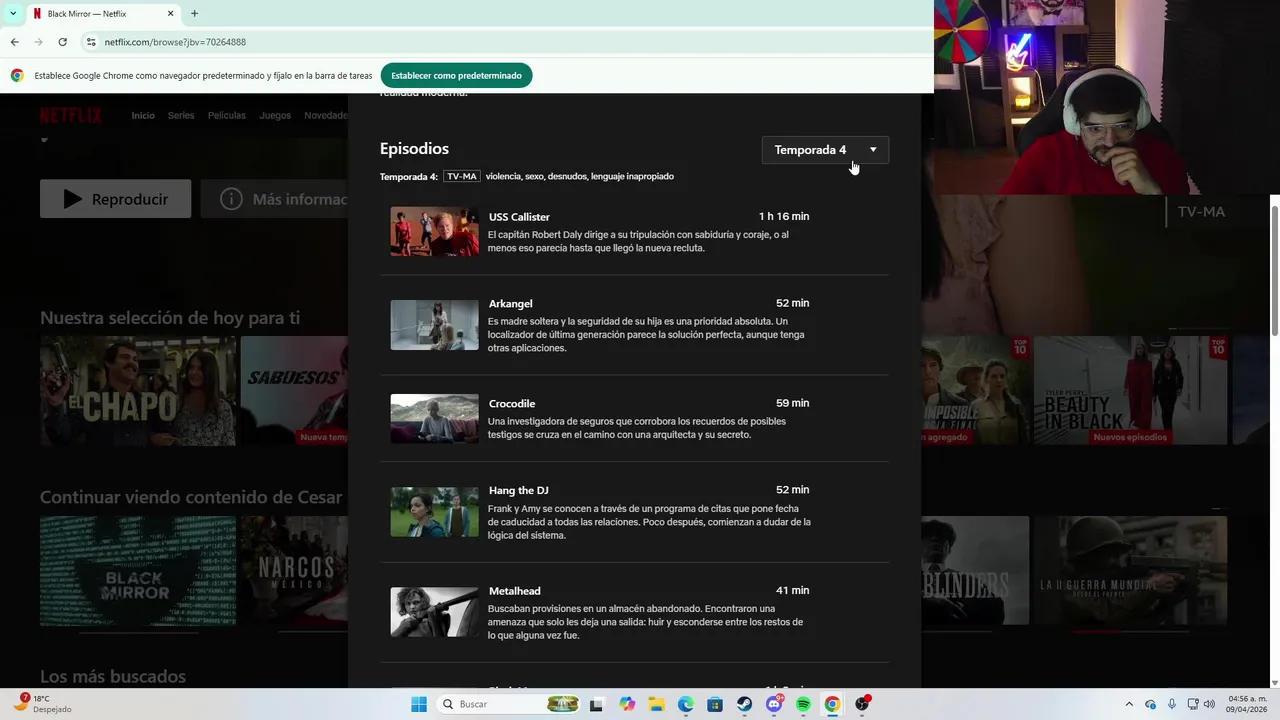This screenshot has height=720, width=1280.
Task: Open Microsoft Store from taskbar
Action: coord(715,704)
